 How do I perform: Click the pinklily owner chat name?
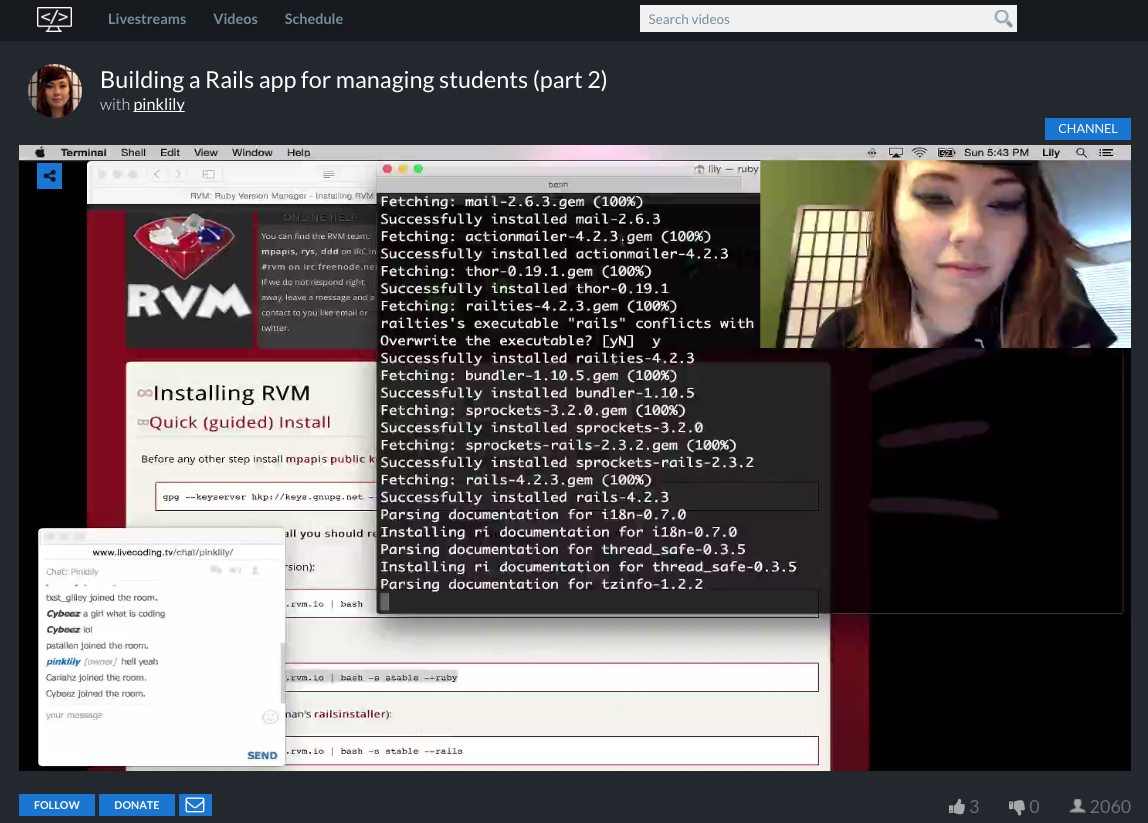[64, 662]
